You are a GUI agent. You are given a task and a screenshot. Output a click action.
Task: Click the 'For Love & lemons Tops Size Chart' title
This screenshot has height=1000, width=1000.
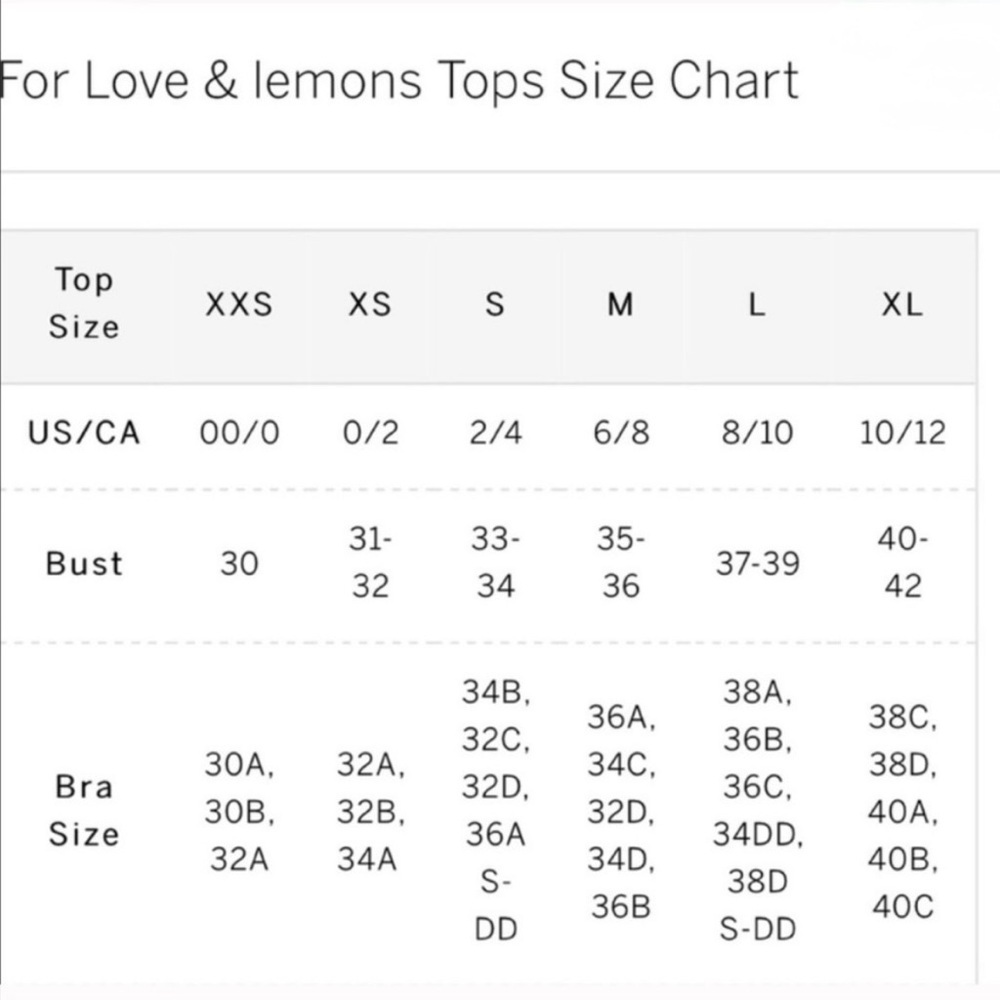pos(400,82)
